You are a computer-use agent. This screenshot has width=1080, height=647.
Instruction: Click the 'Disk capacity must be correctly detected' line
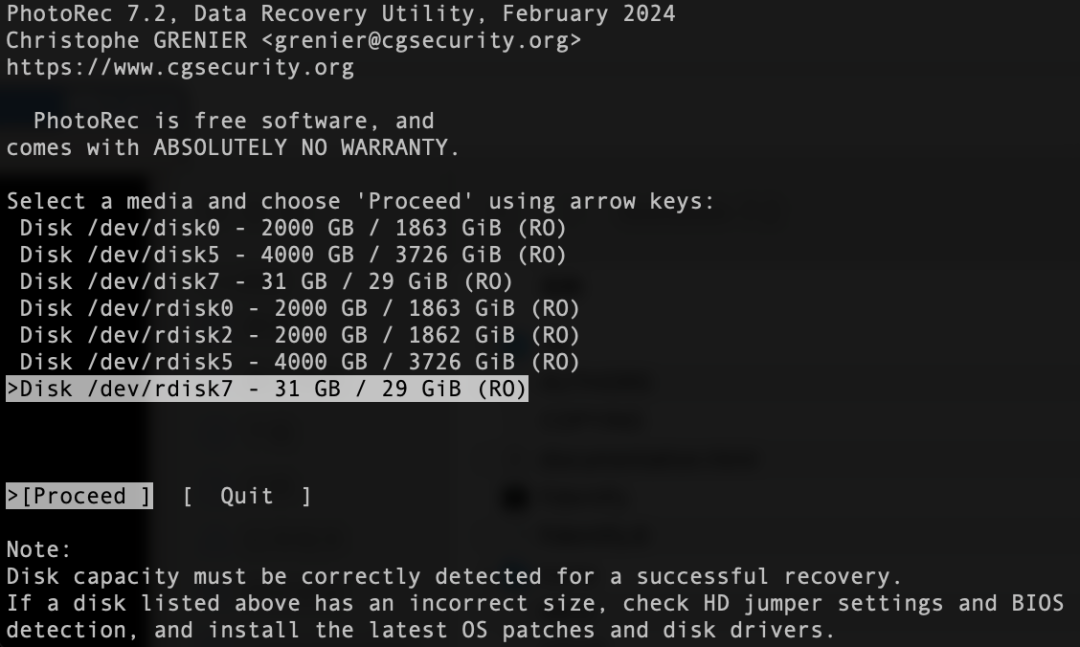pos(454,577)
